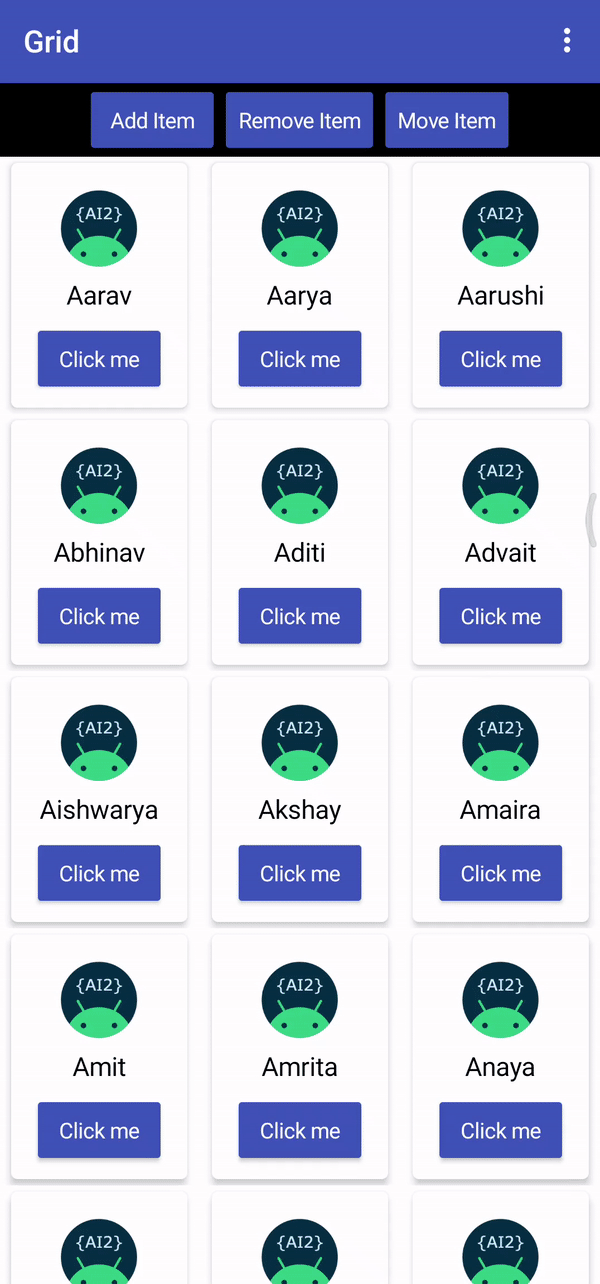Tap the Grid title in app bar
The image size is (600, 1284).
(x=52, y=41)
